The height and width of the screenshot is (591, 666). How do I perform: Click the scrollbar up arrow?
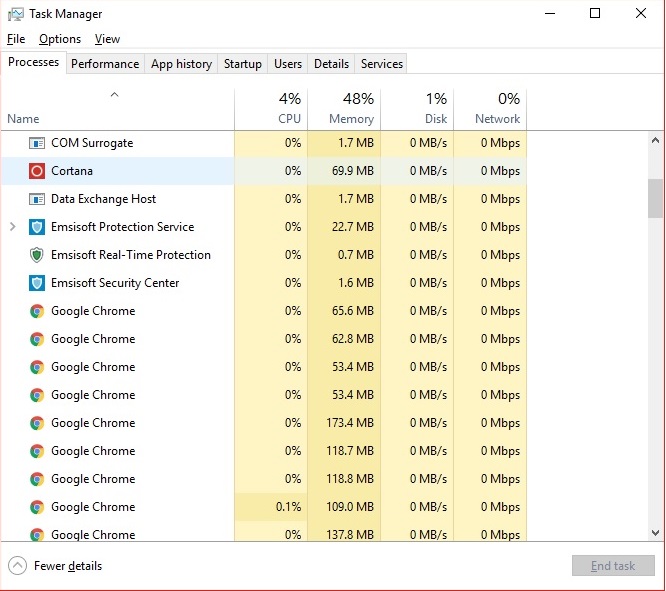(x=655, y=140)
